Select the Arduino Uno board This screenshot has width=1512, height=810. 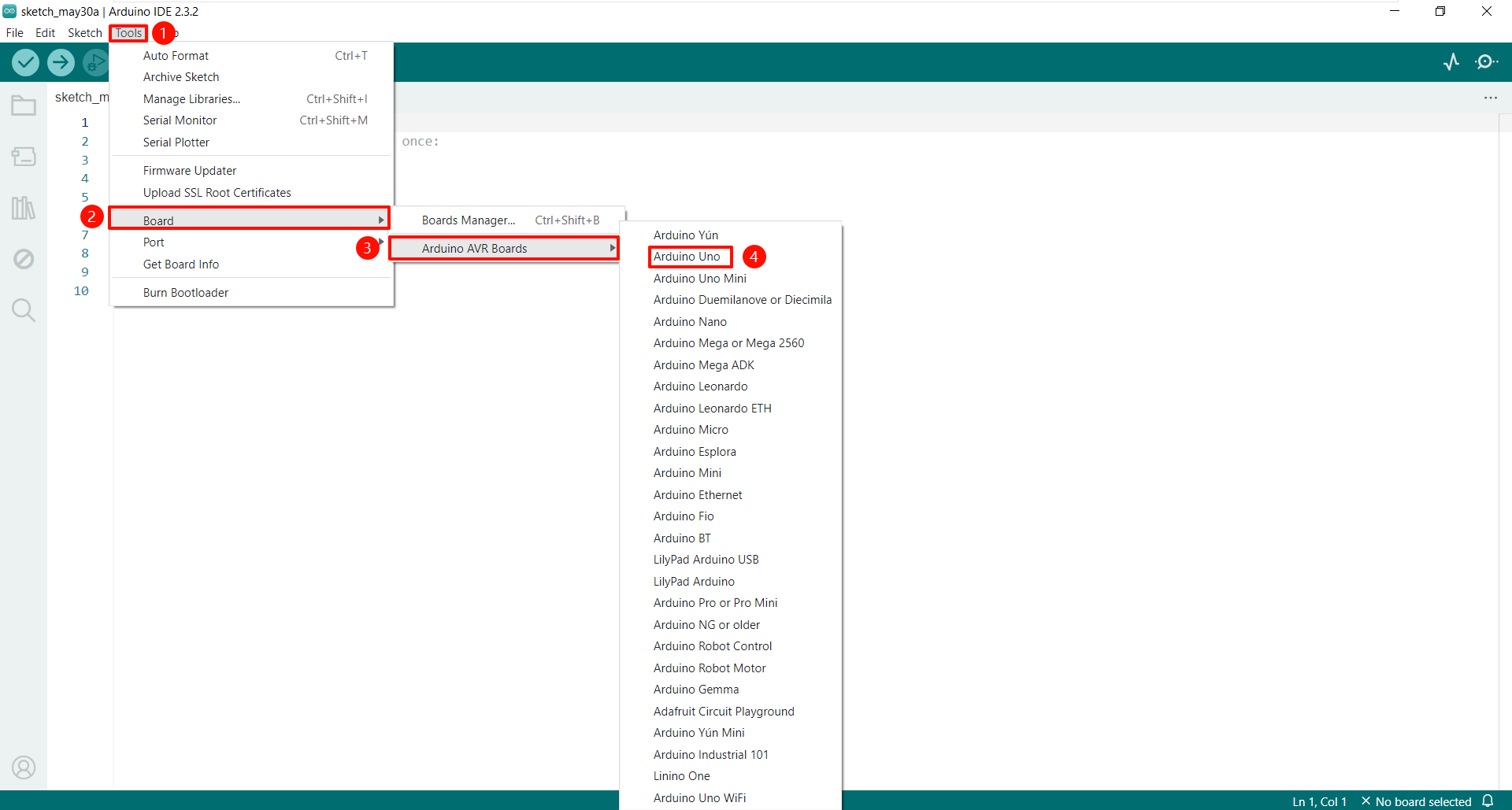click(731, 257)
